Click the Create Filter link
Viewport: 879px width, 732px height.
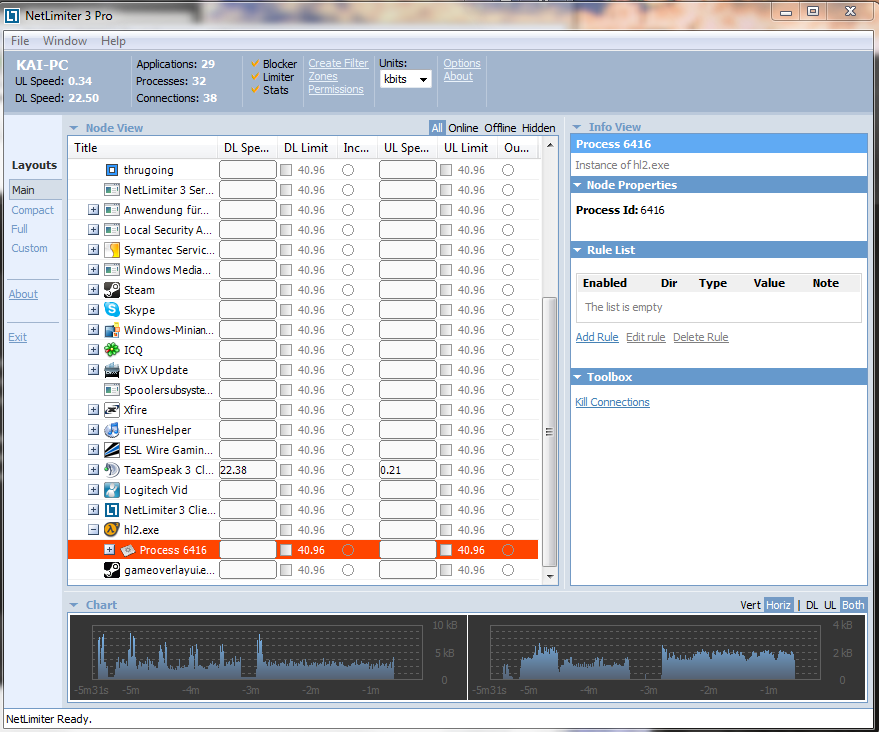pos(338,63)
